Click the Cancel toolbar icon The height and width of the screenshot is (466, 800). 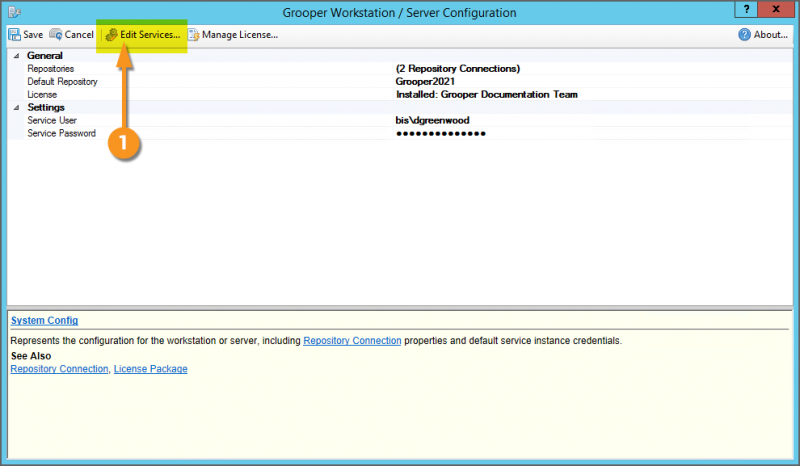[x=56, y=34]
